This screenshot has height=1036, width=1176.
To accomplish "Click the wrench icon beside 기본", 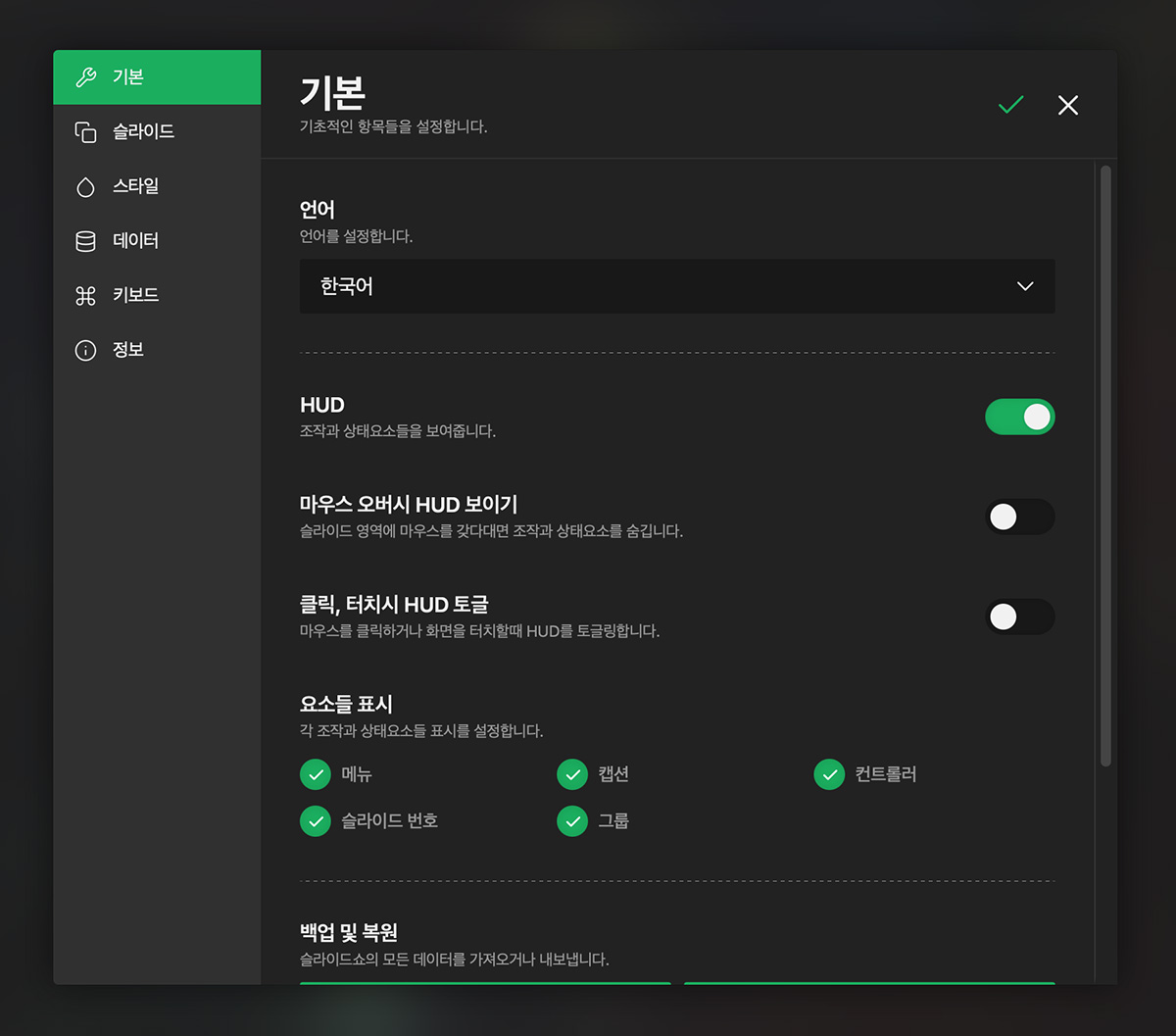I will (86, 77).
